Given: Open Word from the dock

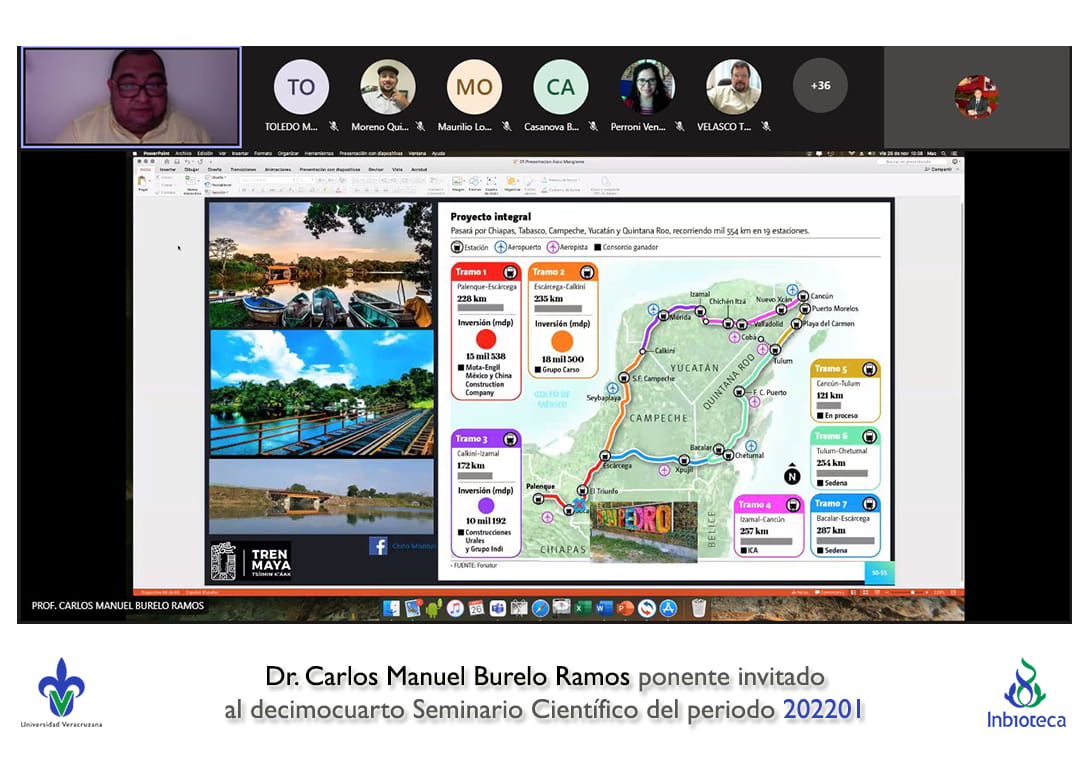Looking at the screenshot, I should click(606, 608).
